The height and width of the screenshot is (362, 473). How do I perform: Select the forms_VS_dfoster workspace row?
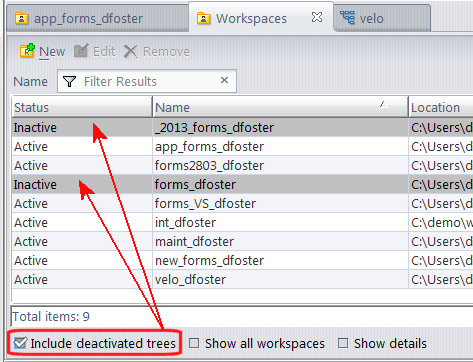[242, 203]
